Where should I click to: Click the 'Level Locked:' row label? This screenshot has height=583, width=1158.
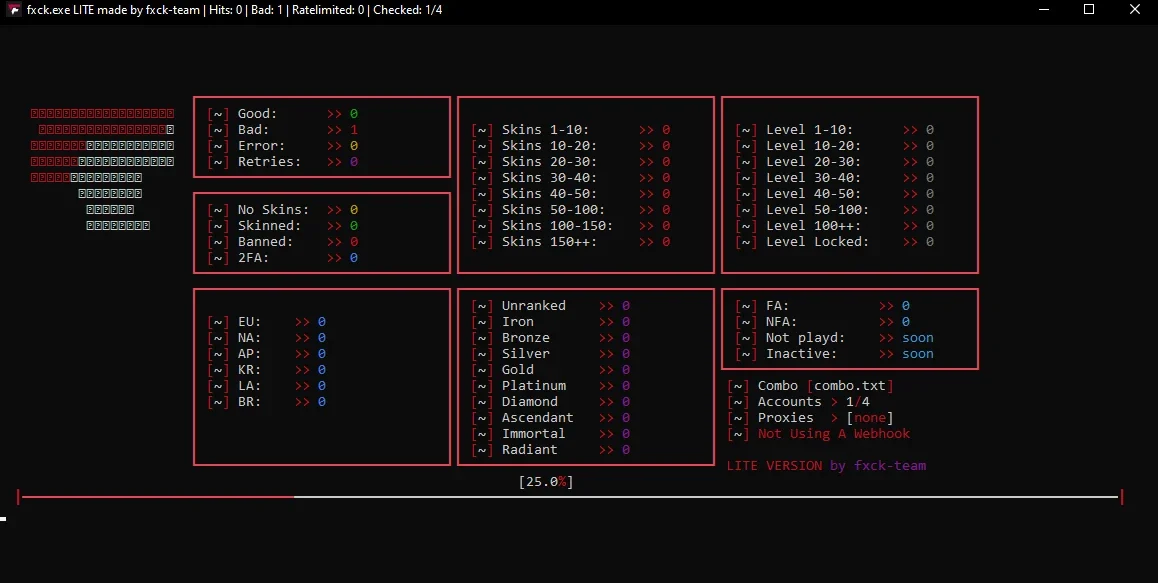(x=818, y=242)
